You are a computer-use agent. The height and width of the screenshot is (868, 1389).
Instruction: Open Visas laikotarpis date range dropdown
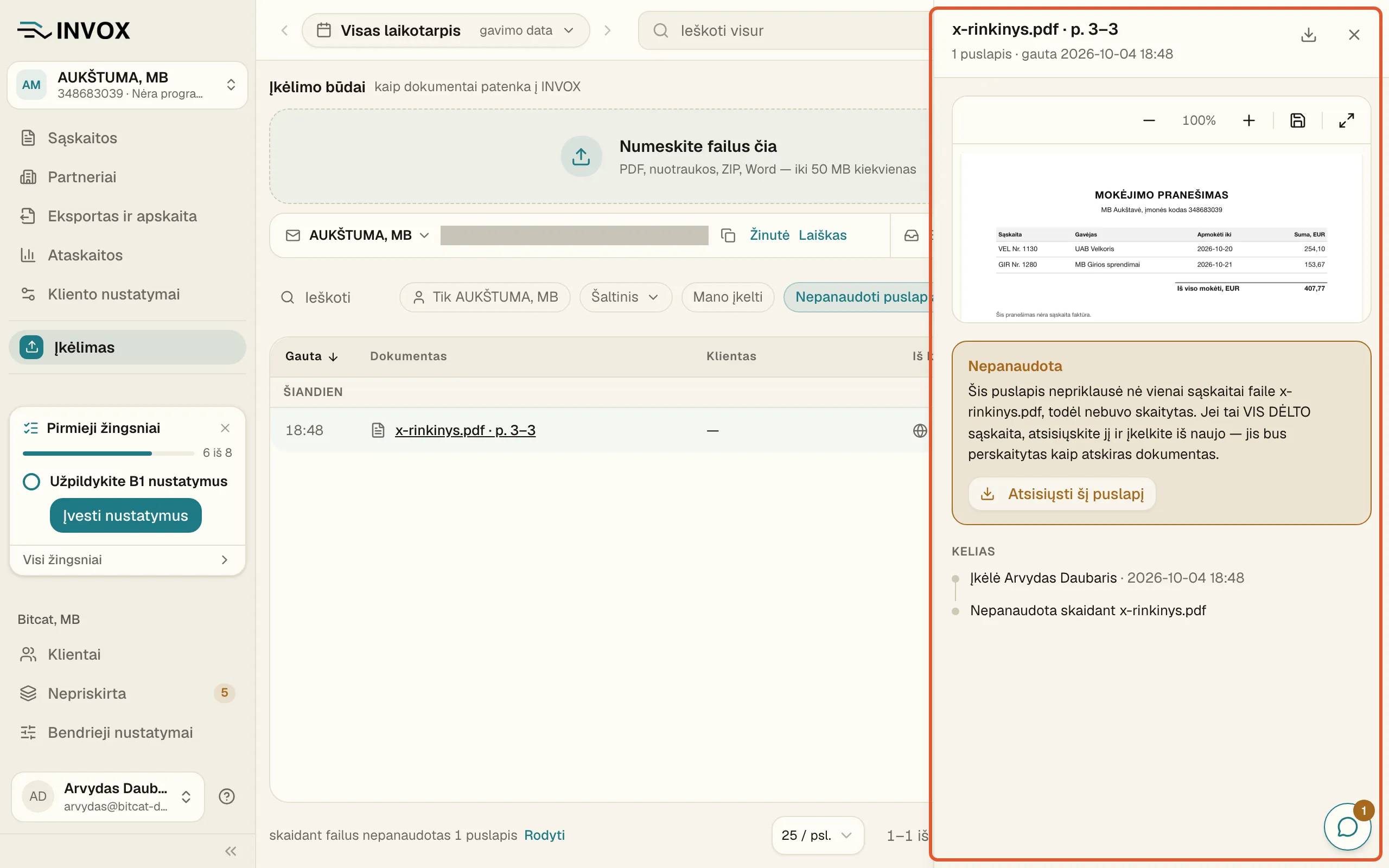(445, 30)
